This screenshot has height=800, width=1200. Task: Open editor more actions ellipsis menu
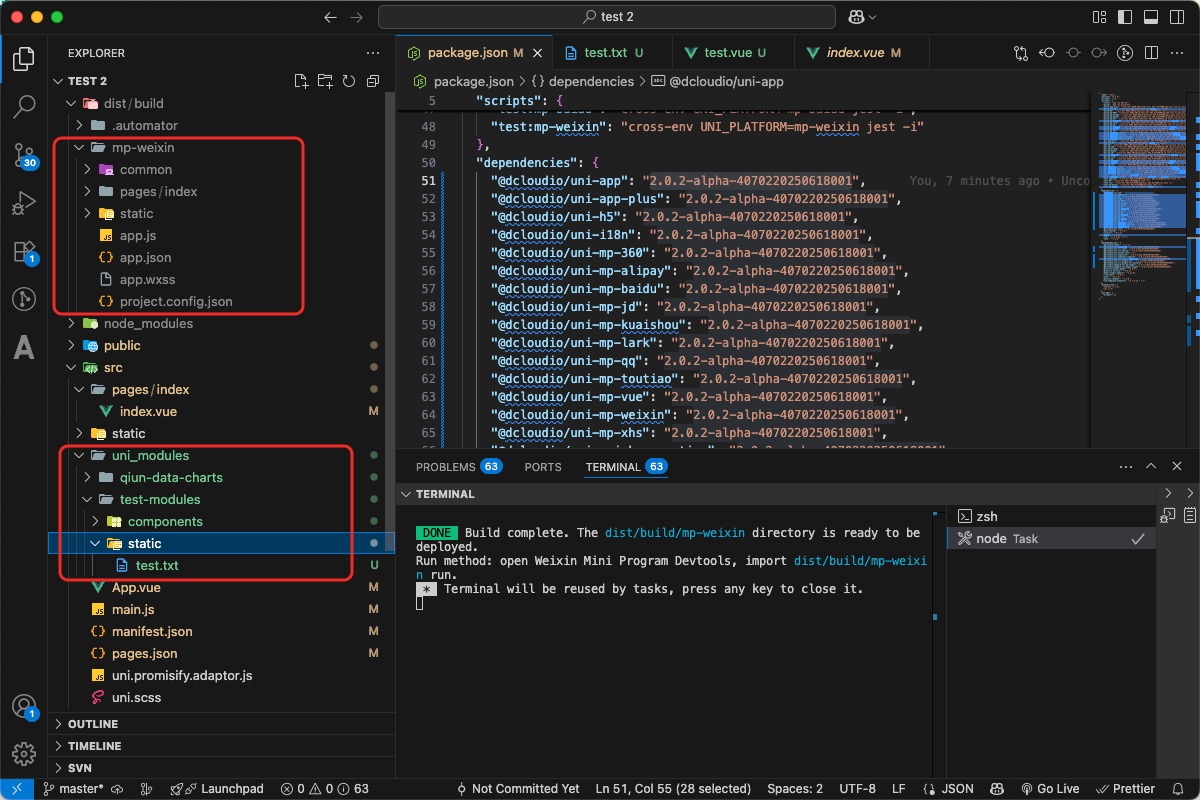point(1177,53)
